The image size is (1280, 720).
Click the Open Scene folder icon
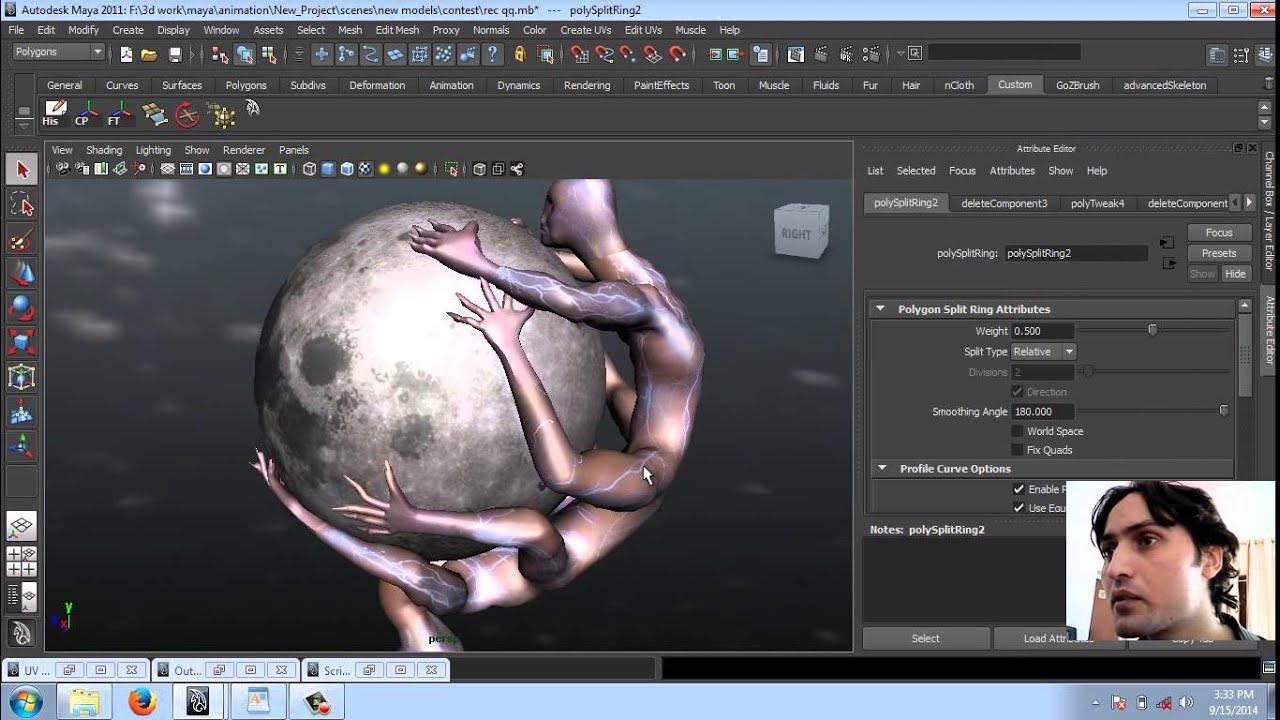(149, 54)
